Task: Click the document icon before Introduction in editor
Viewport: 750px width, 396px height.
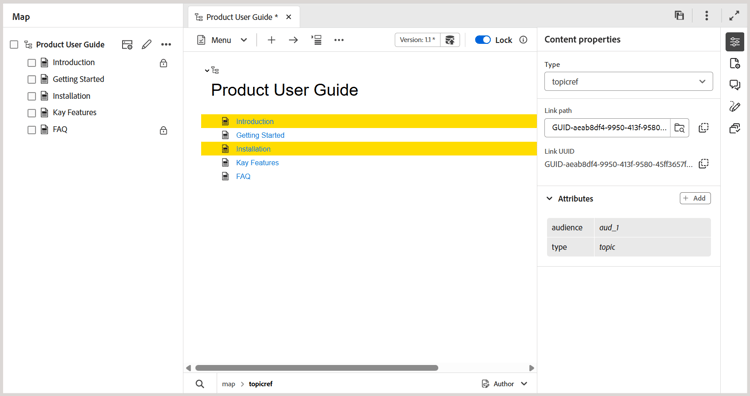Action: tap(225, 121)
